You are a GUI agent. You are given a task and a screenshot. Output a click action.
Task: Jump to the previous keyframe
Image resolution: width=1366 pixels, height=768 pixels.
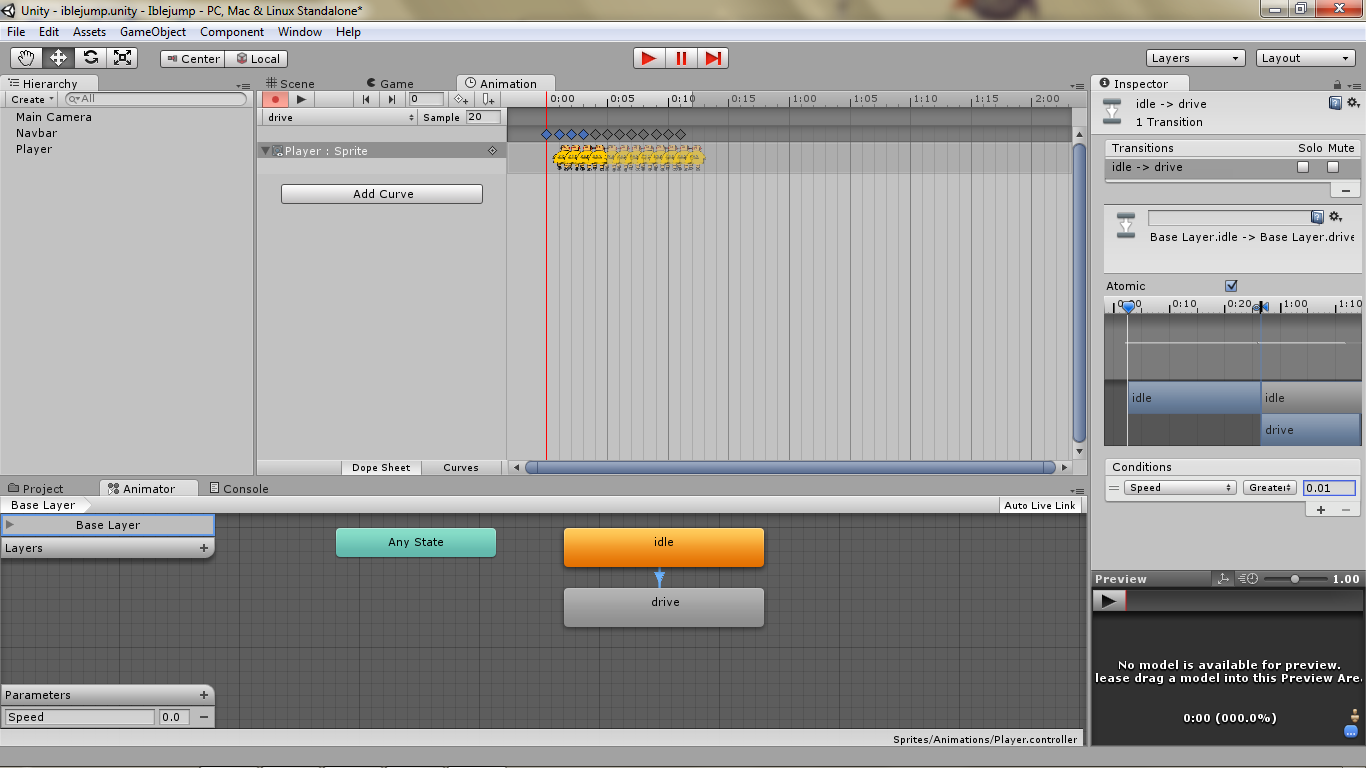click(x=366, y=99)
